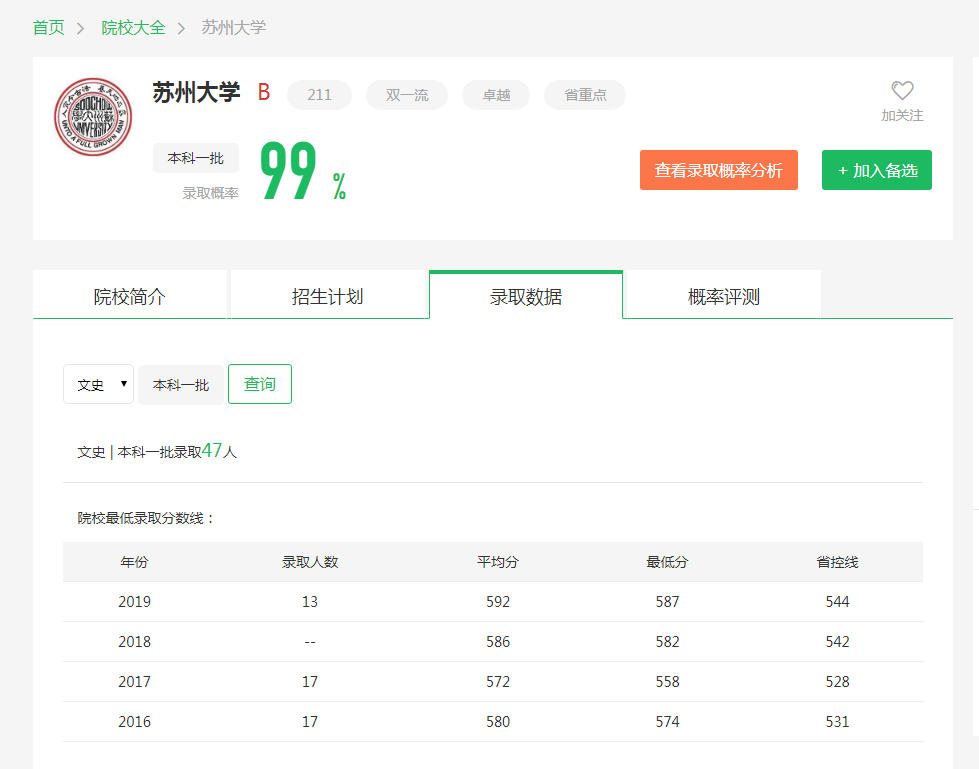Switch to 院校简介 tab

pos(129,296)
